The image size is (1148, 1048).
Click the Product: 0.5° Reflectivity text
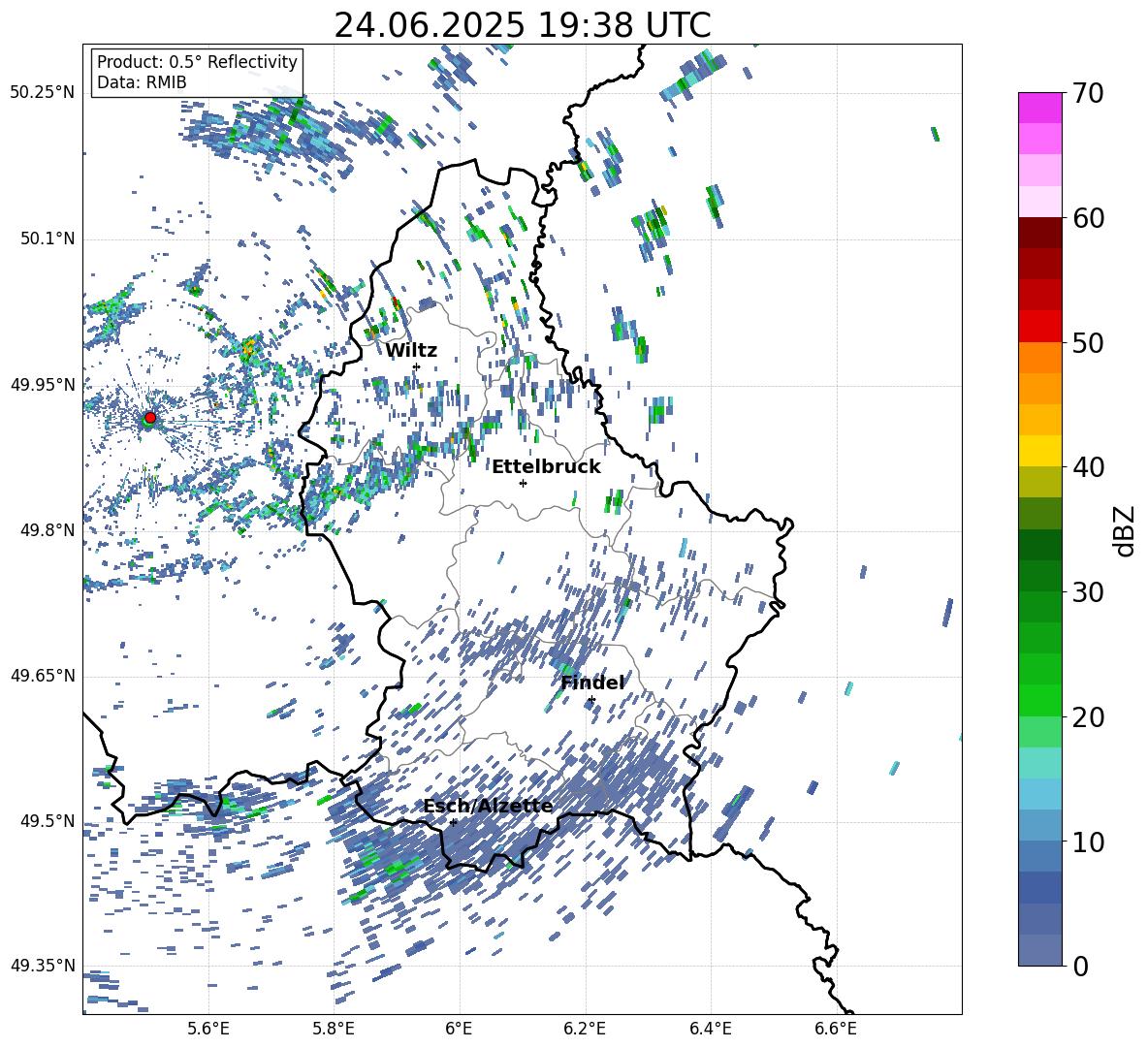pos(197,61)
